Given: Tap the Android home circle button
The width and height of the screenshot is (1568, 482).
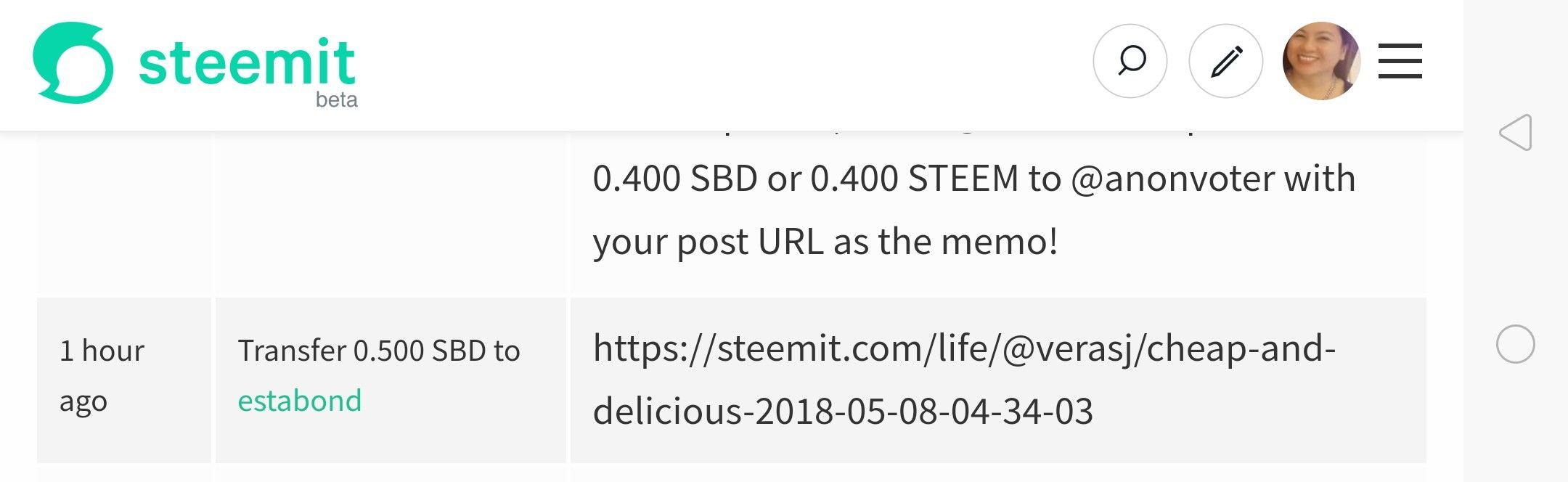Looking at the screenshot, I should [1516, 344].
